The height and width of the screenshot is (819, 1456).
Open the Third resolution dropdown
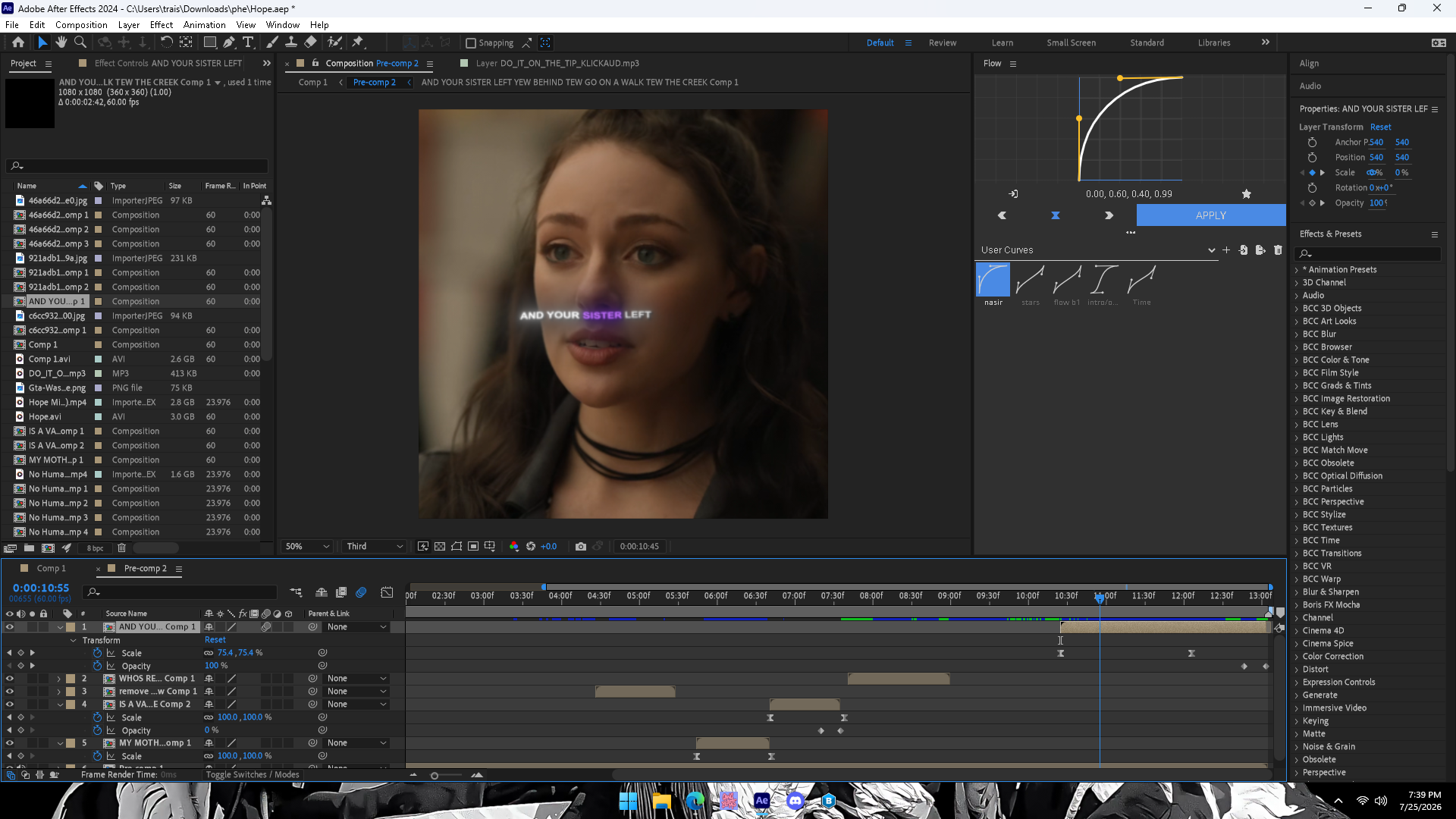[x=375, y=546]
